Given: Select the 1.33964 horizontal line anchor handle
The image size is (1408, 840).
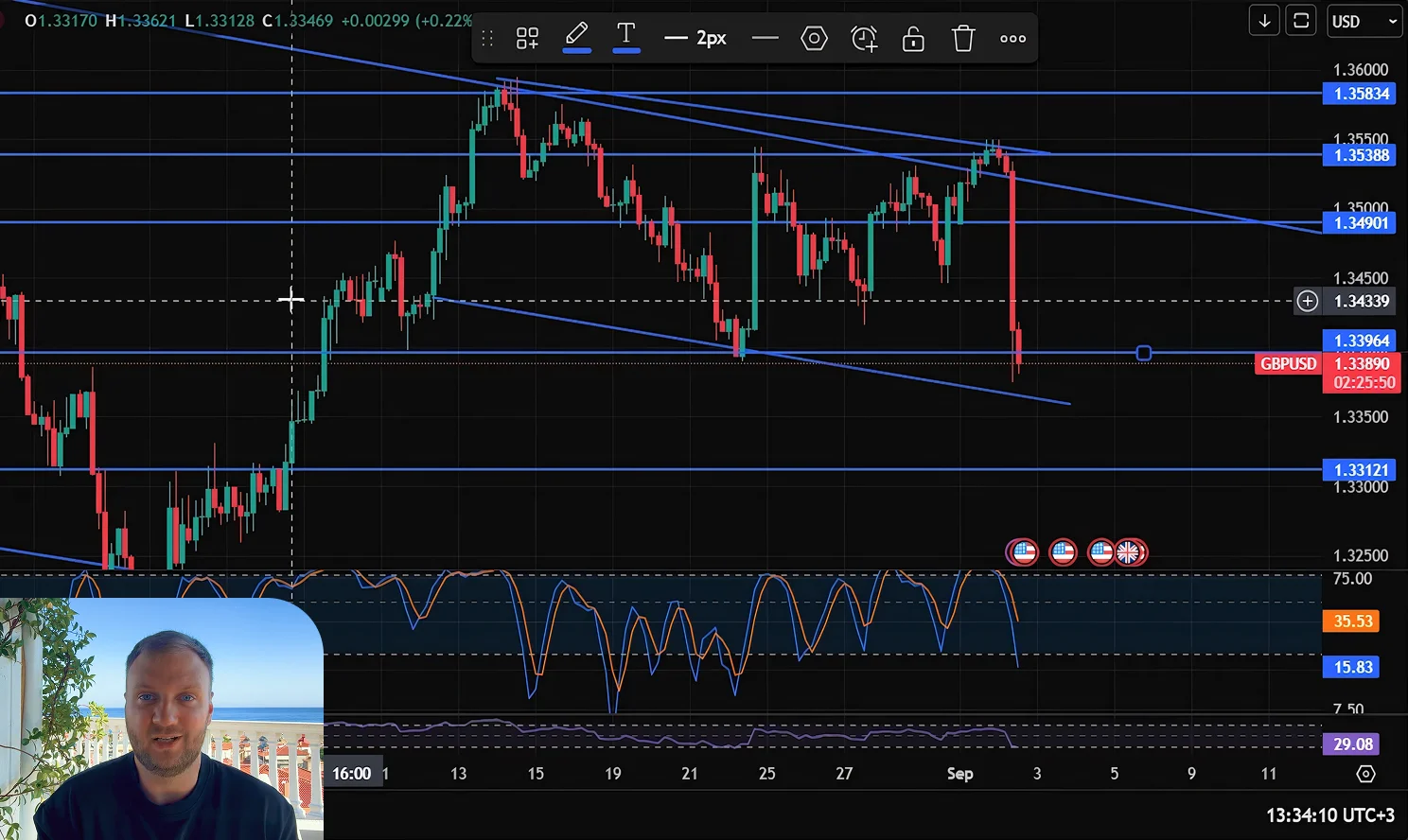Looking at the screenshot, I should click(x=1143, y=353).
